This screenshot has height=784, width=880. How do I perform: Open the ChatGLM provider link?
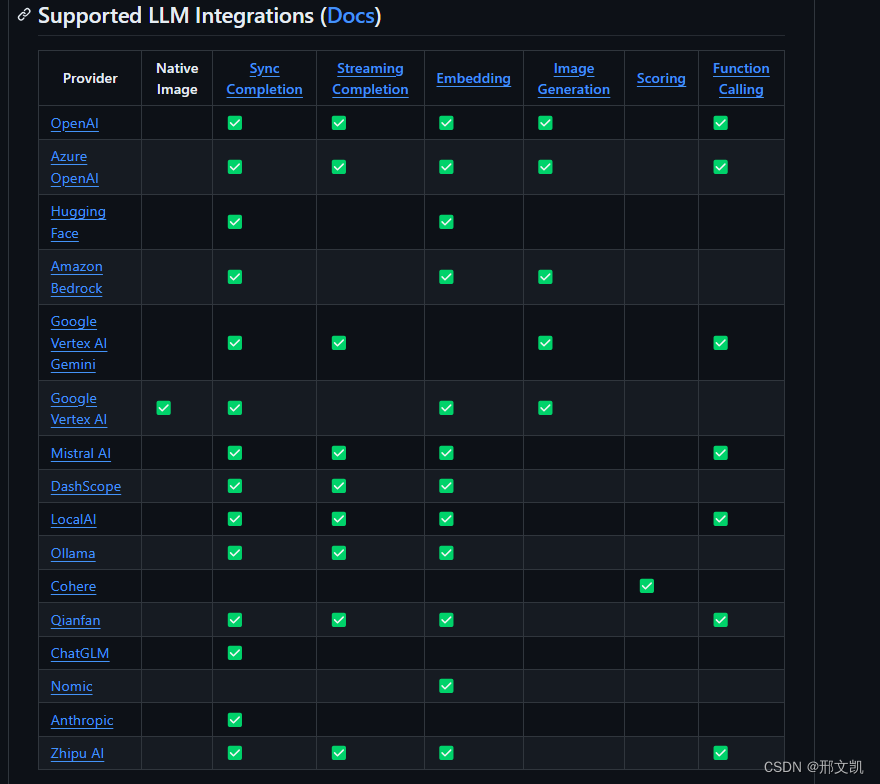click(x=80, y=653)
